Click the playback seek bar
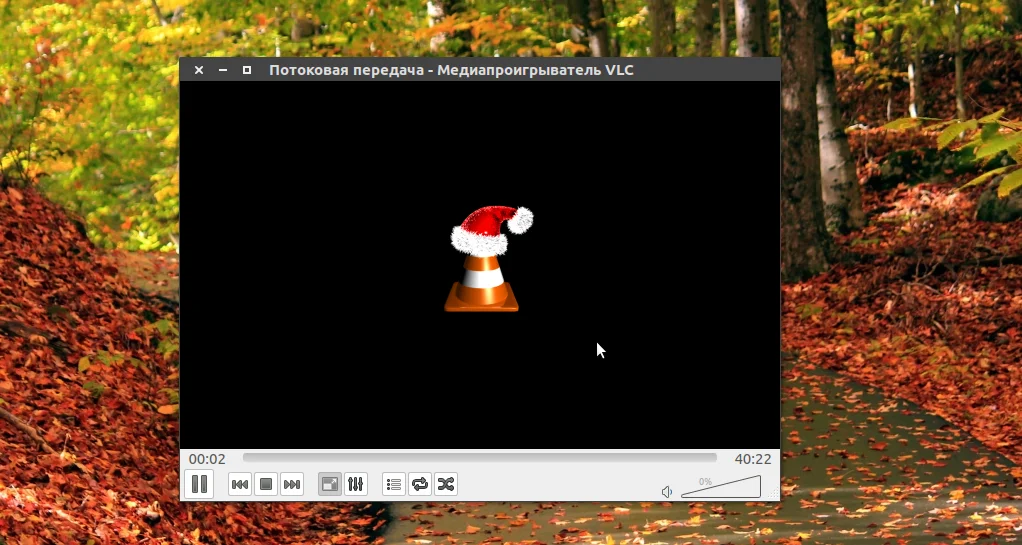This screenshot has width=1022, height=545. (480, 458)
